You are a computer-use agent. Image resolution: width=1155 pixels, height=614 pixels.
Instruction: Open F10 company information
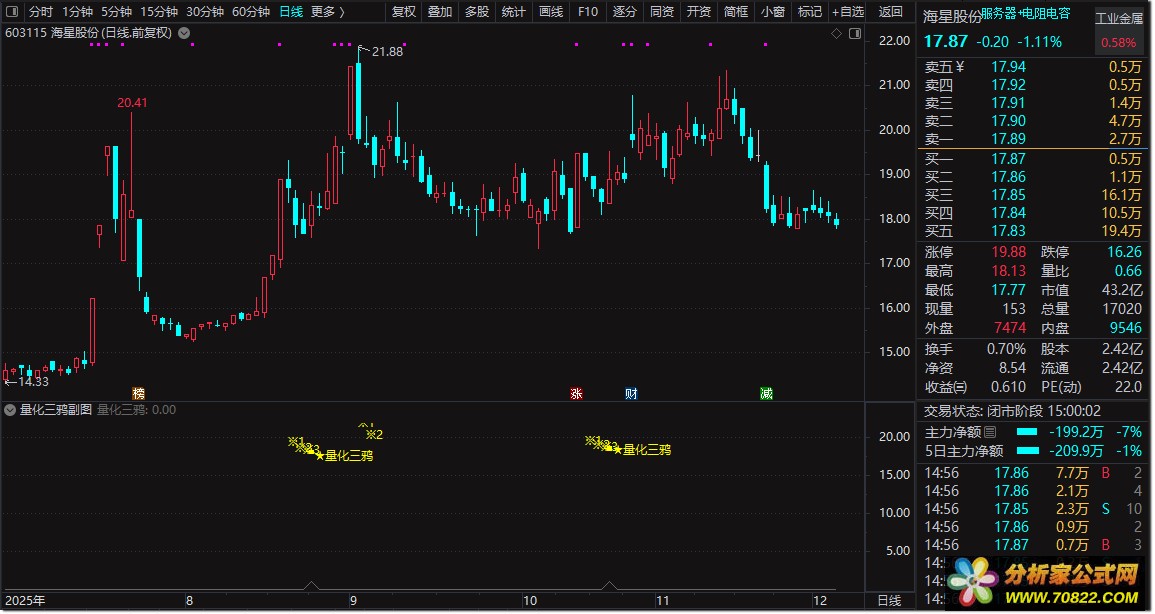click(588, 12)
